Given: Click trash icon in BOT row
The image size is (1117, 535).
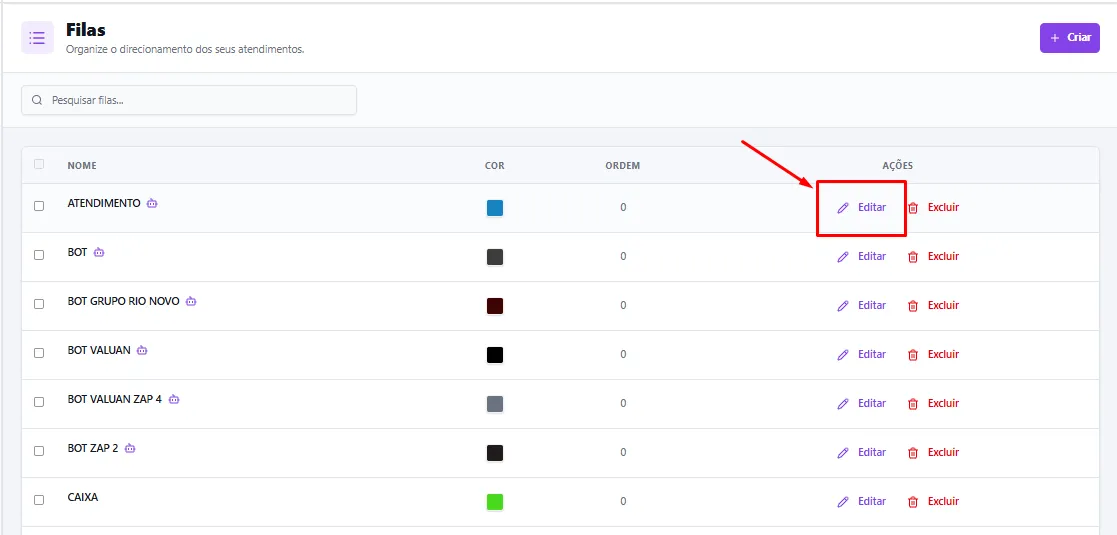Looking at the screenshot, I should [913, 257].
